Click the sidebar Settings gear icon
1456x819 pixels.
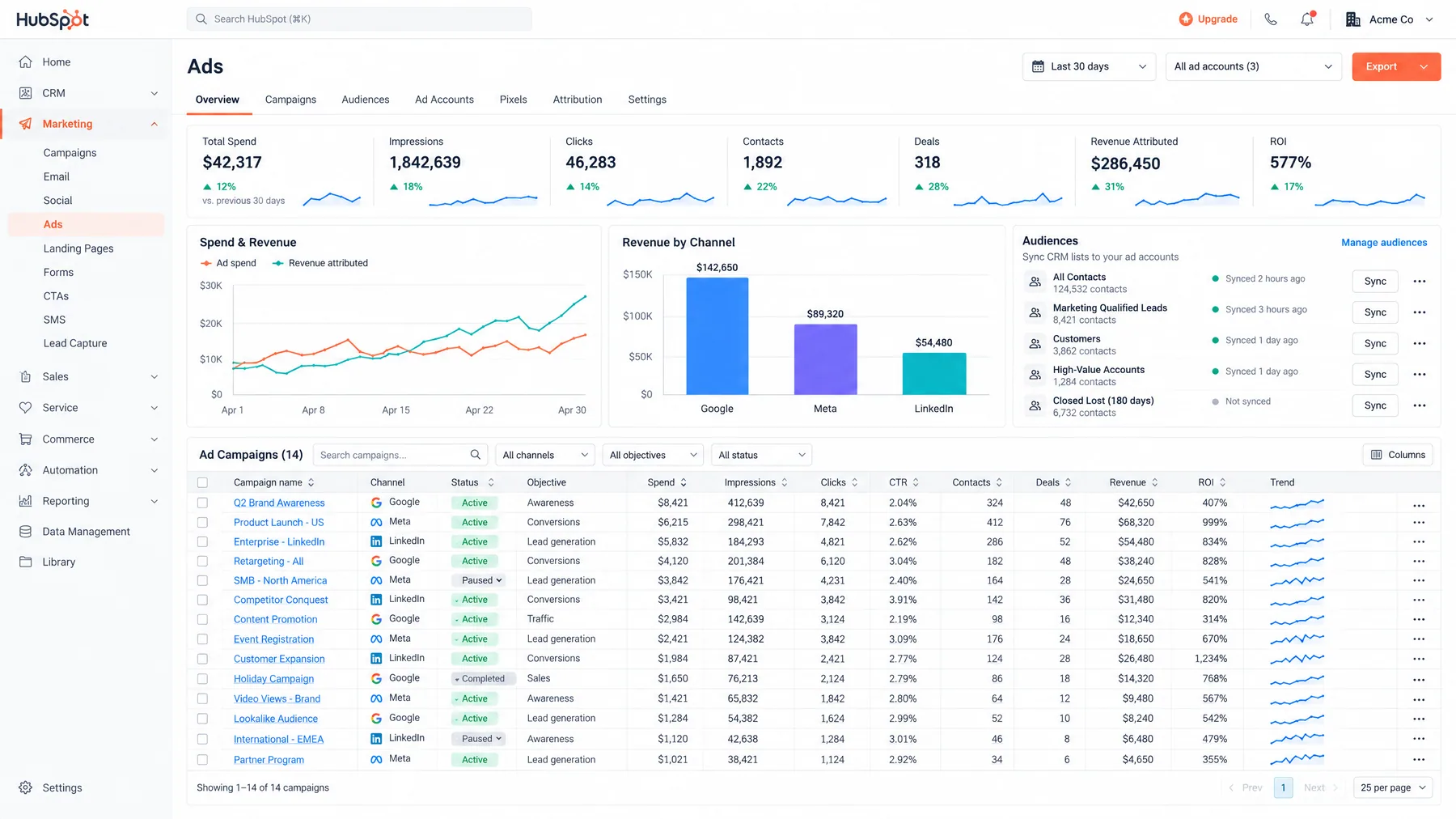pos(26,787)
